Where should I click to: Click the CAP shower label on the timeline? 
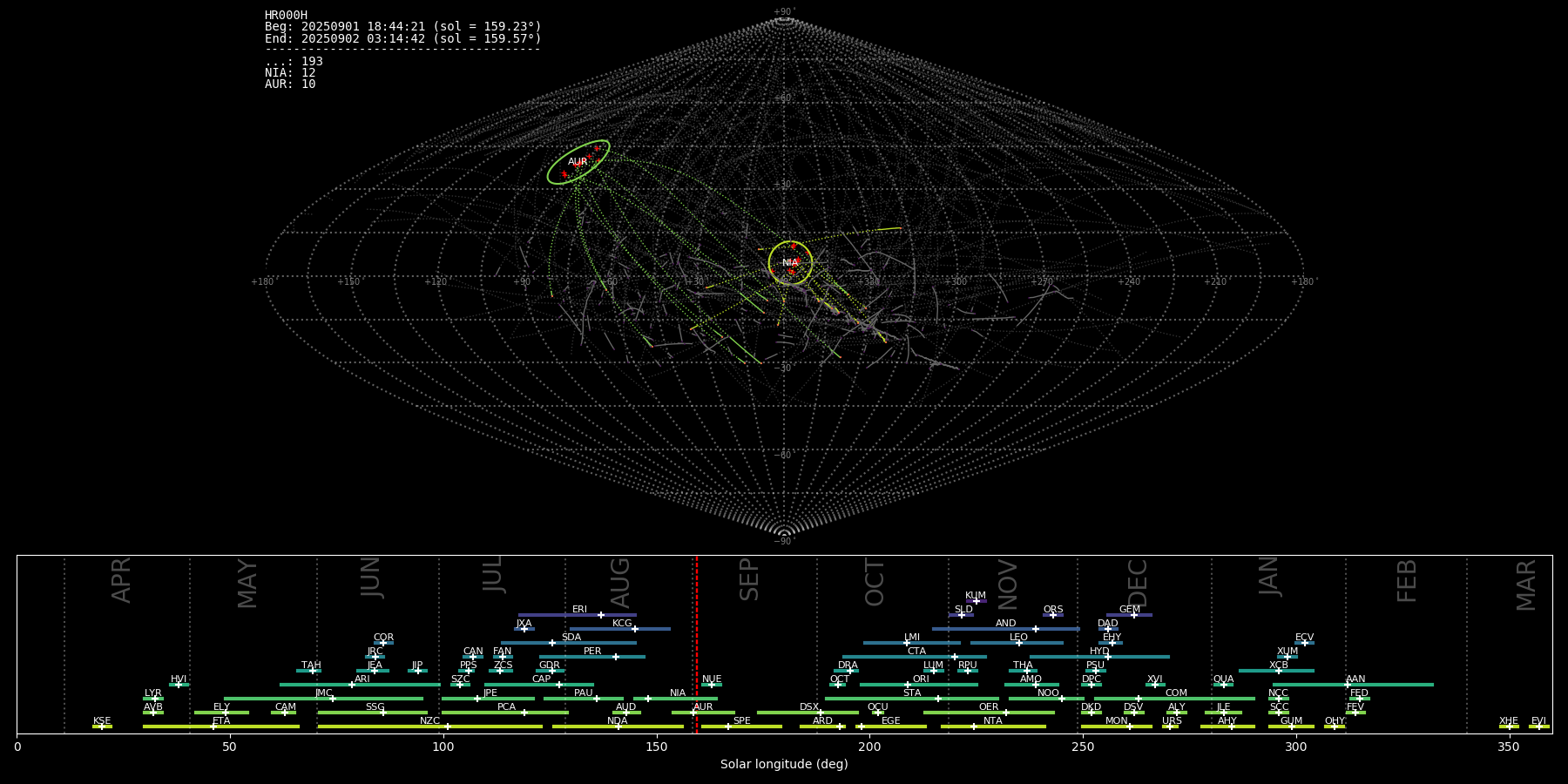[x=542, y=679]
